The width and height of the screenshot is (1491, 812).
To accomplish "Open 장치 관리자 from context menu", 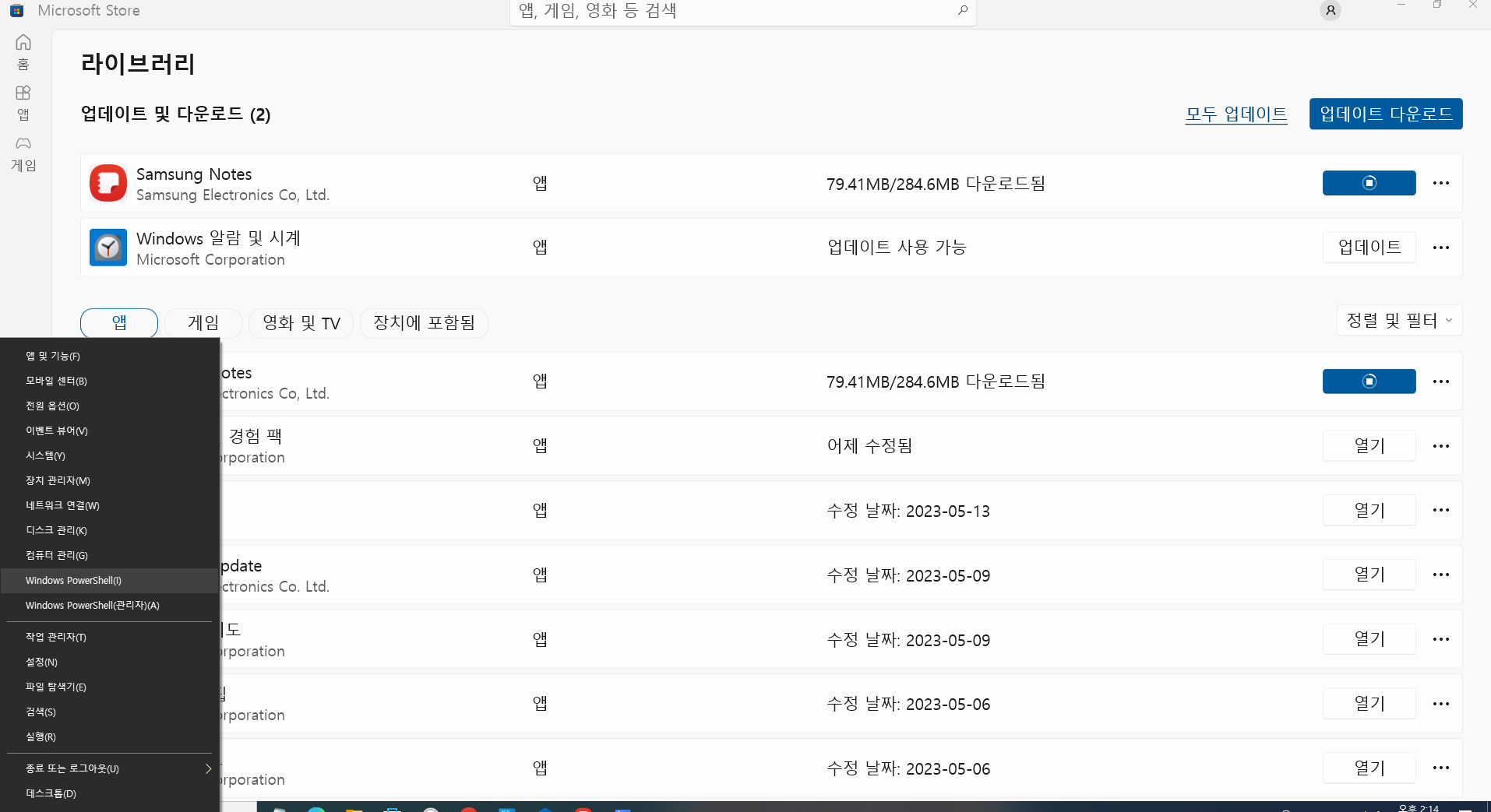I will [110, 480].
